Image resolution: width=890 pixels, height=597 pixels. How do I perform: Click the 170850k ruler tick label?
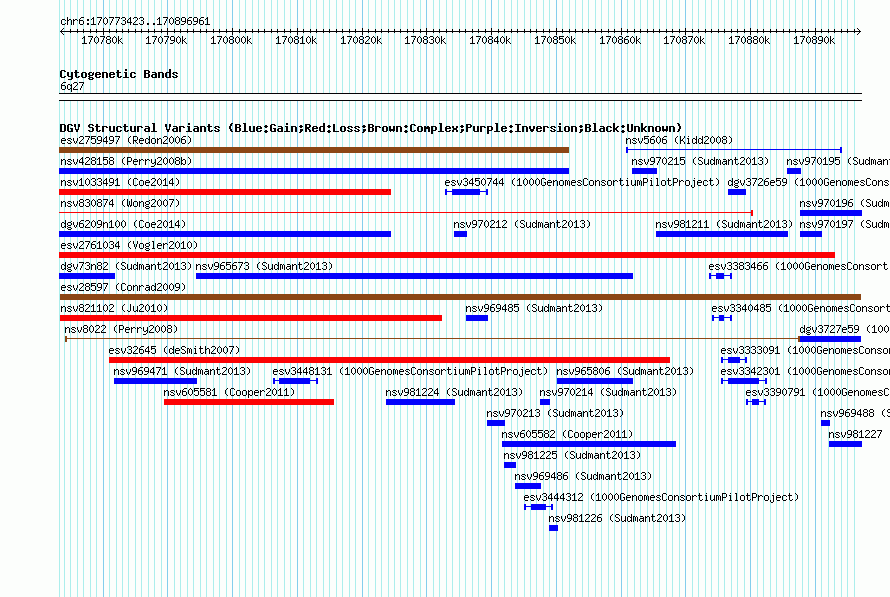(555, 41)
